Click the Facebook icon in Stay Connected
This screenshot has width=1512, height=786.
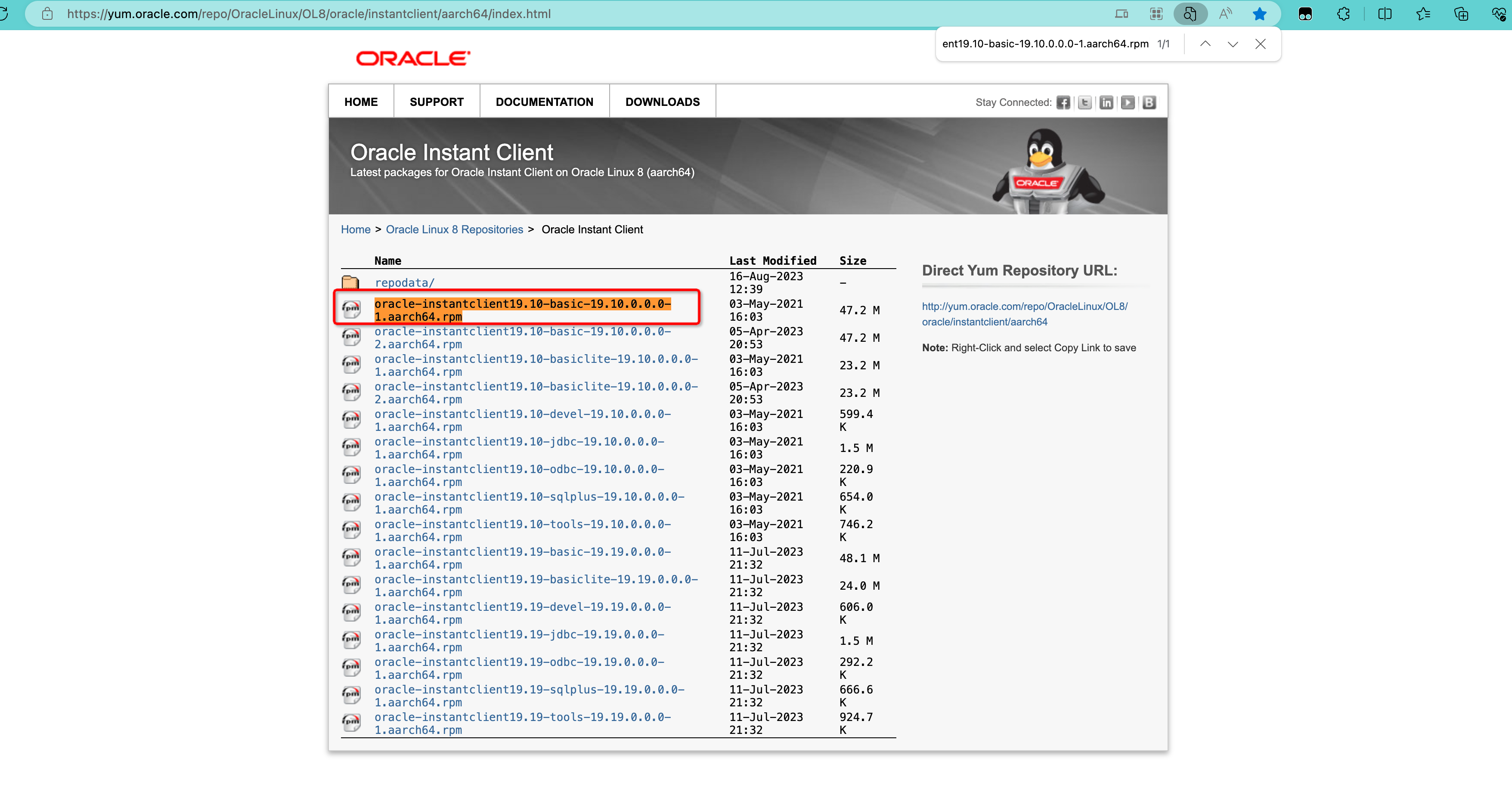(x=1063, y=103)
